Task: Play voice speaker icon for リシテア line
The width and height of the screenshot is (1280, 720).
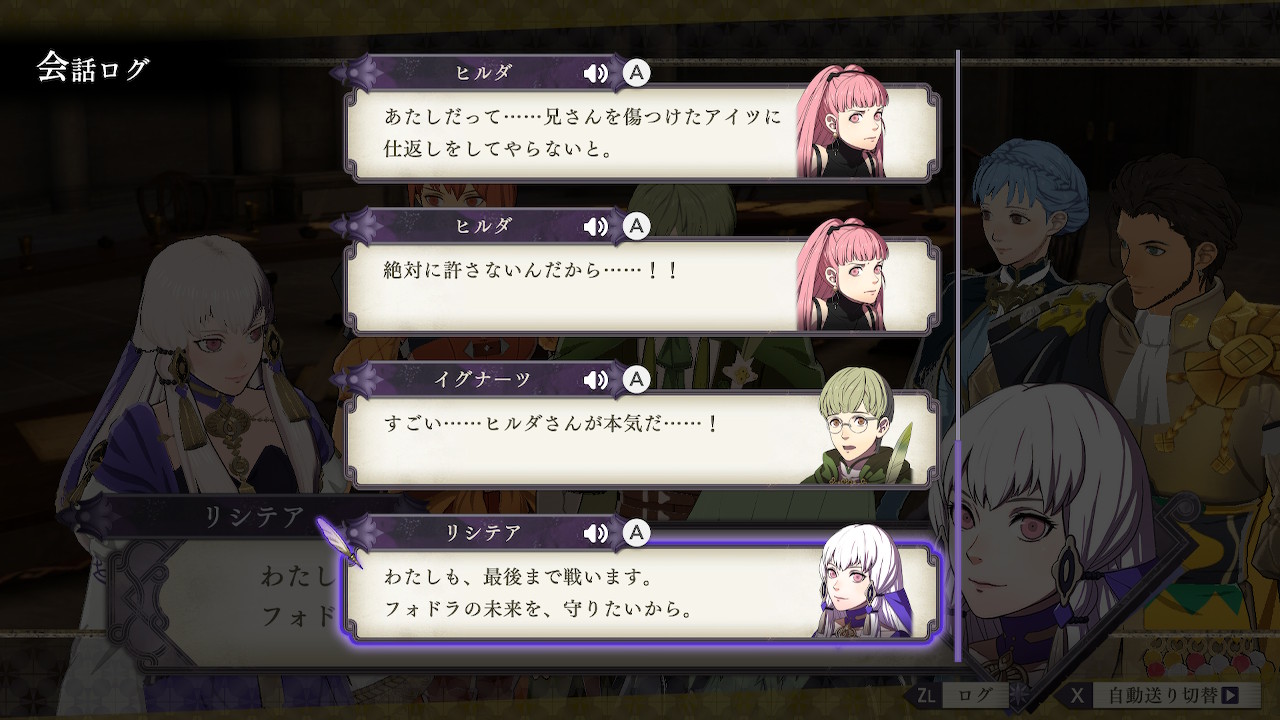Action: pyautogui.click(x=596, y=534)
